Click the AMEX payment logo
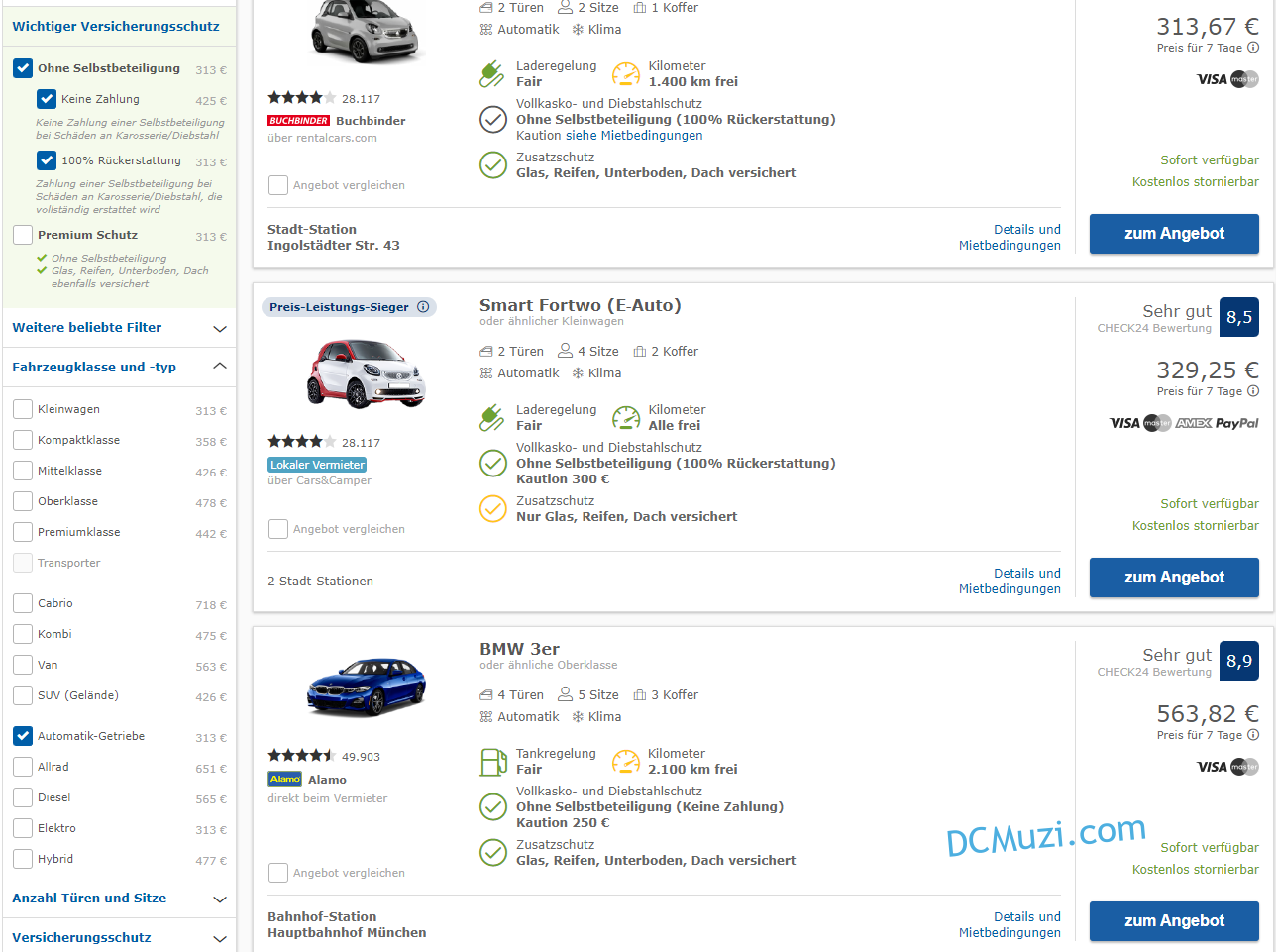The height and width of the screenshot is (952, 1276). click(1194, 423)
